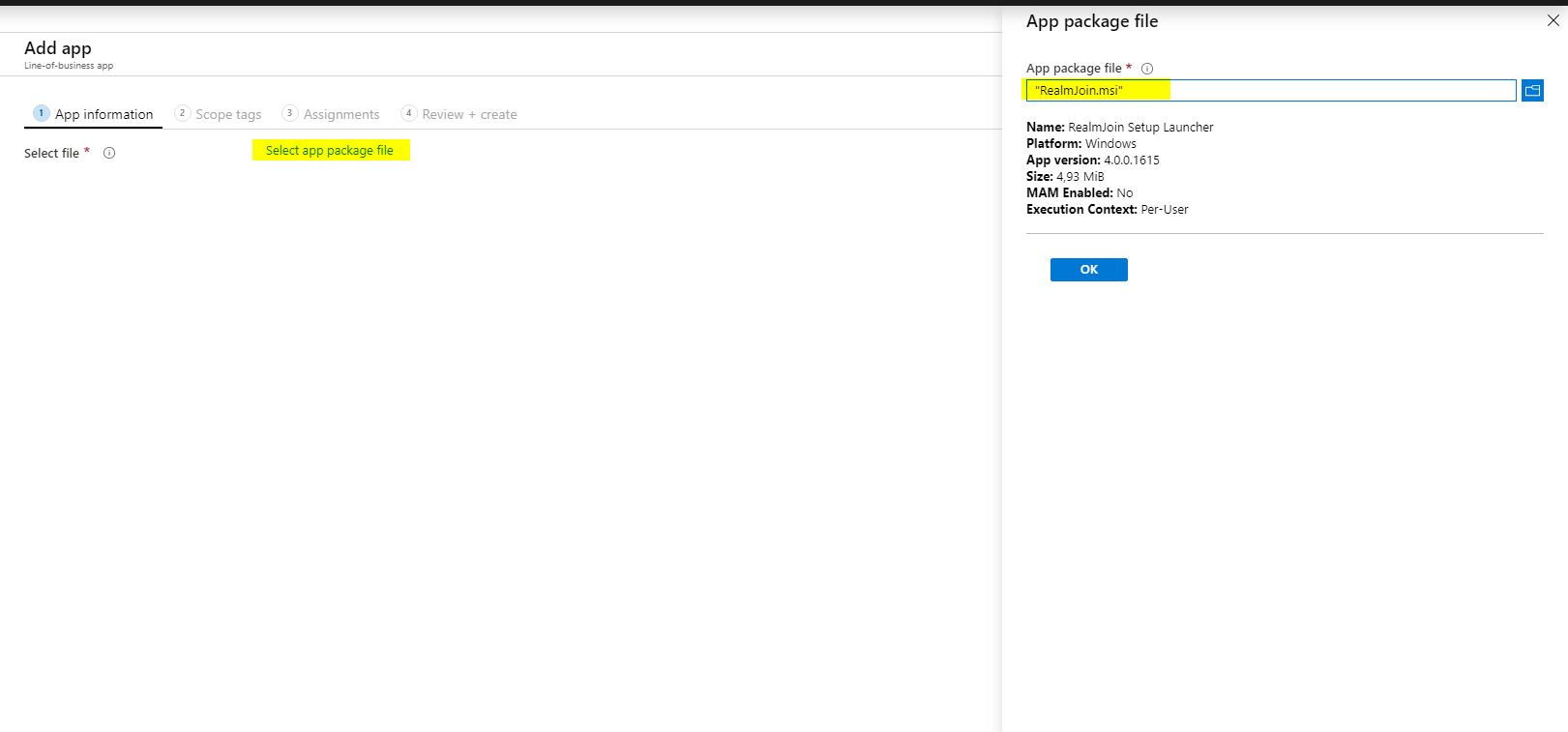
Task: Click the 'Add app' page title
Action: [x=58, y=47]
